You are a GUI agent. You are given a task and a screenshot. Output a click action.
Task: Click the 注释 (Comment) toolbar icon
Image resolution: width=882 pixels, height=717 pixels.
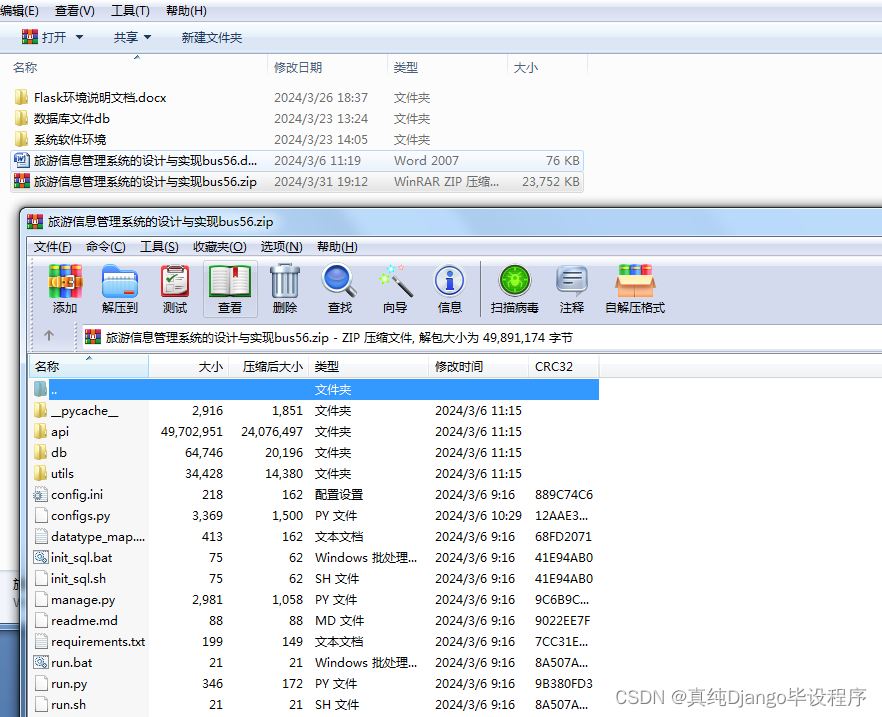coord(572,281)
